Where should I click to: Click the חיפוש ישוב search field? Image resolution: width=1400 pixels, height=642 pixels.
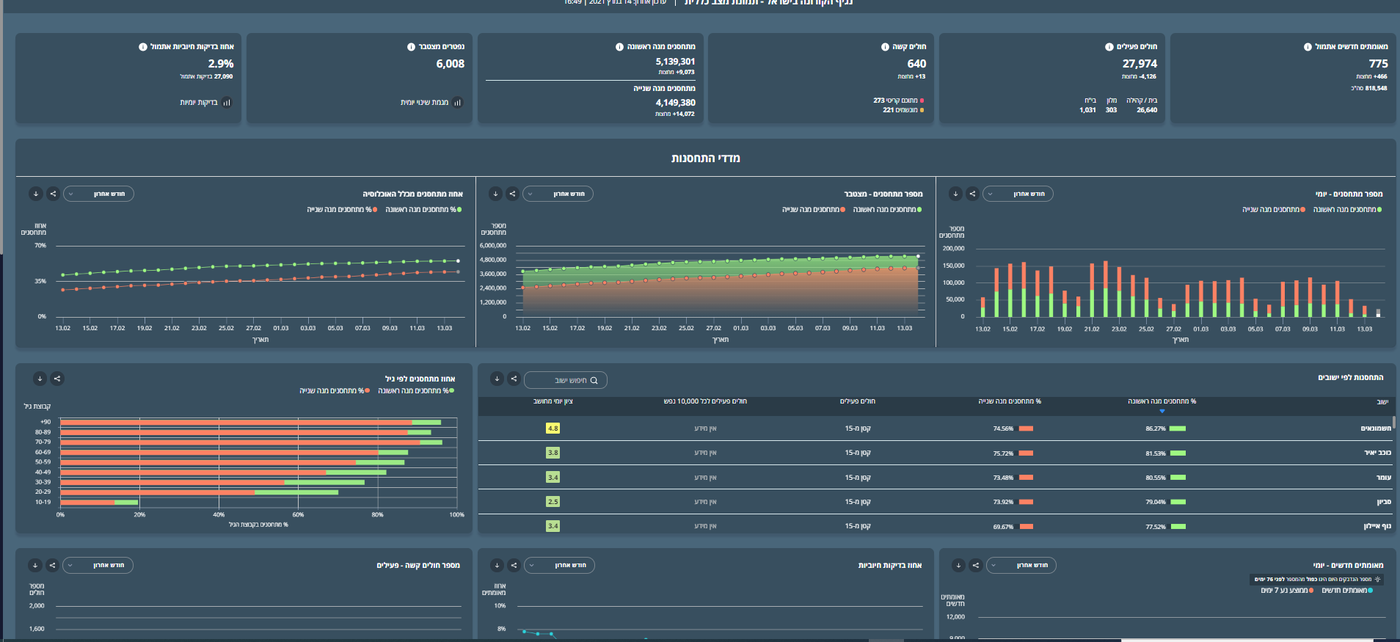coord(566,380)
